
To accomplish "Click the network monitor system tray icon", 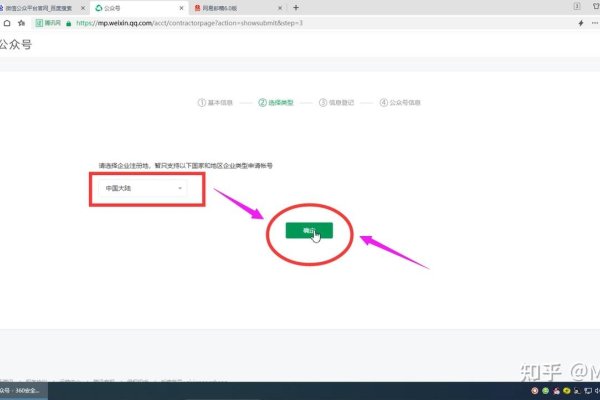I will click(x=588, y=391).
